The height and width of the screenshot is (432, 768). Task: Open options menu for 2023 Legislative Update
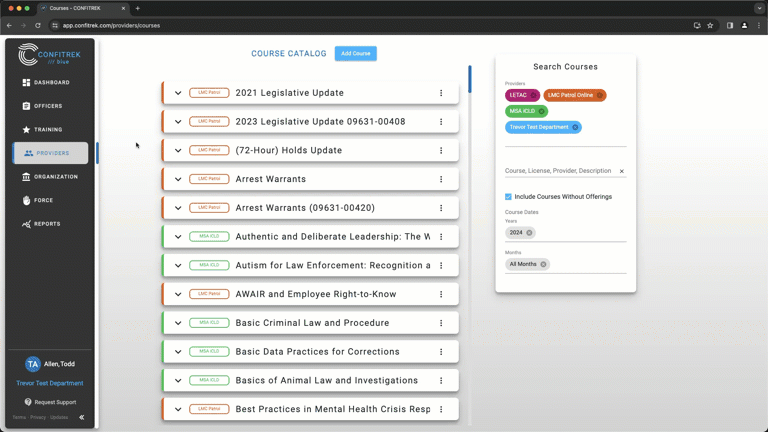tap(441, 121)
